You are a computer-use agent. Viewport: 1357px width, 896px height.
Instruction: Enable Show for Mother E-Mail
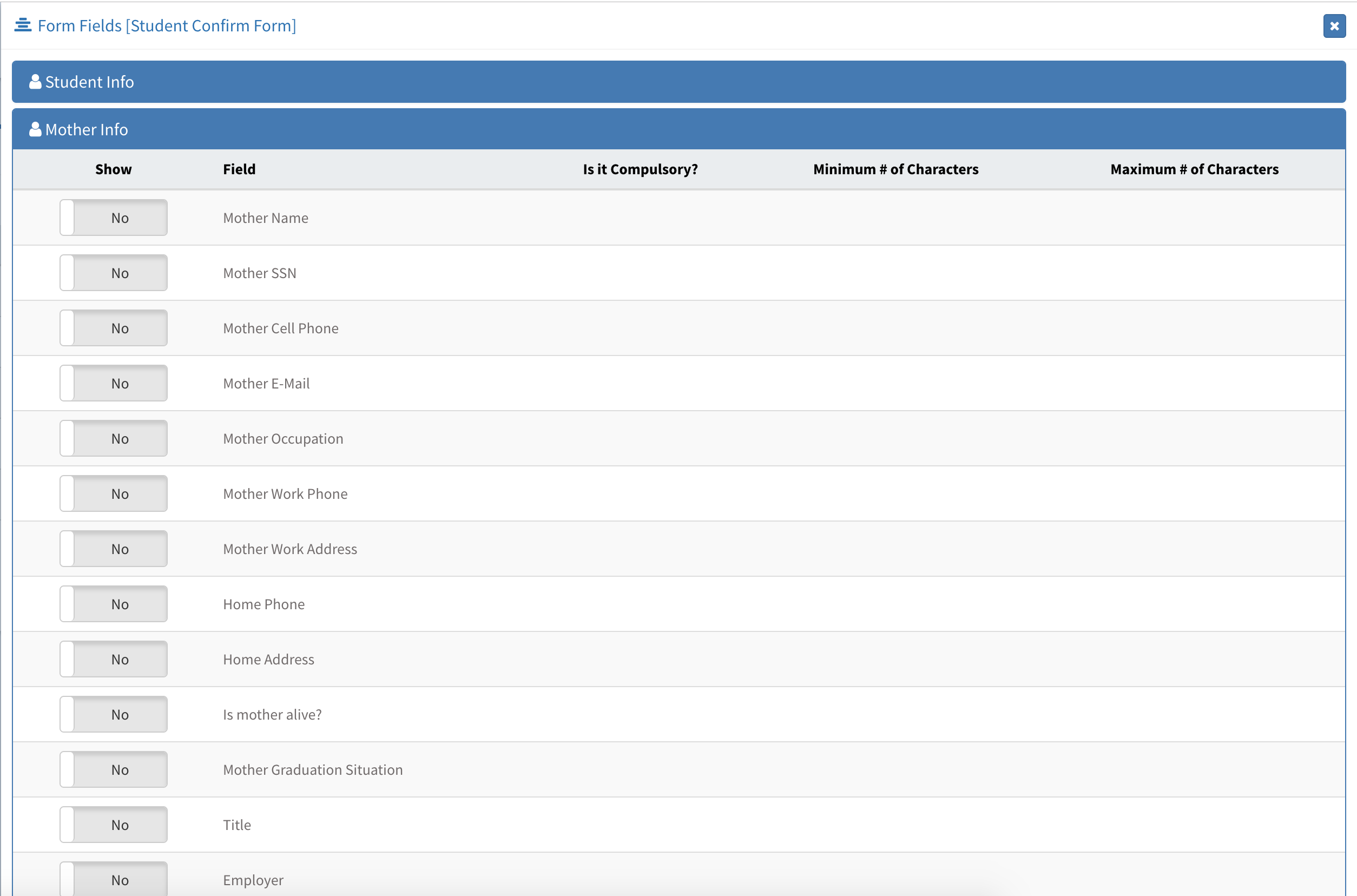coord(114,384)
